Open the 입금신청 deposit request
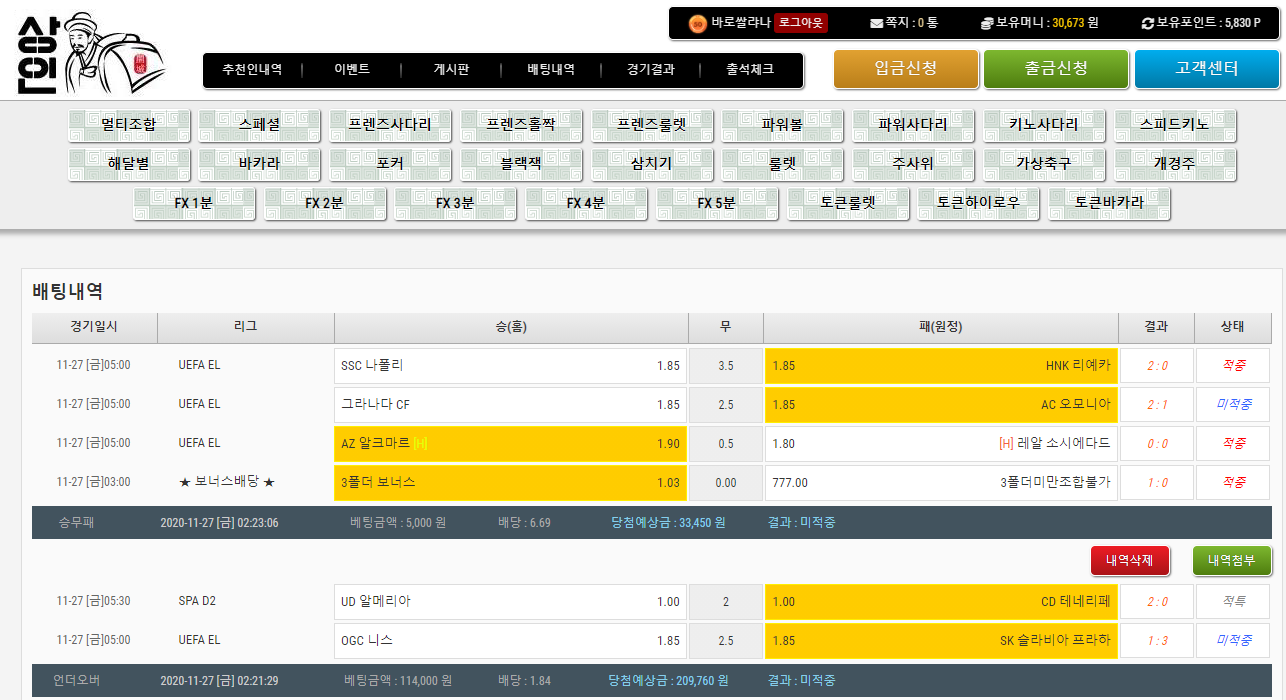The image size is (1286, 700). (905, 69)
